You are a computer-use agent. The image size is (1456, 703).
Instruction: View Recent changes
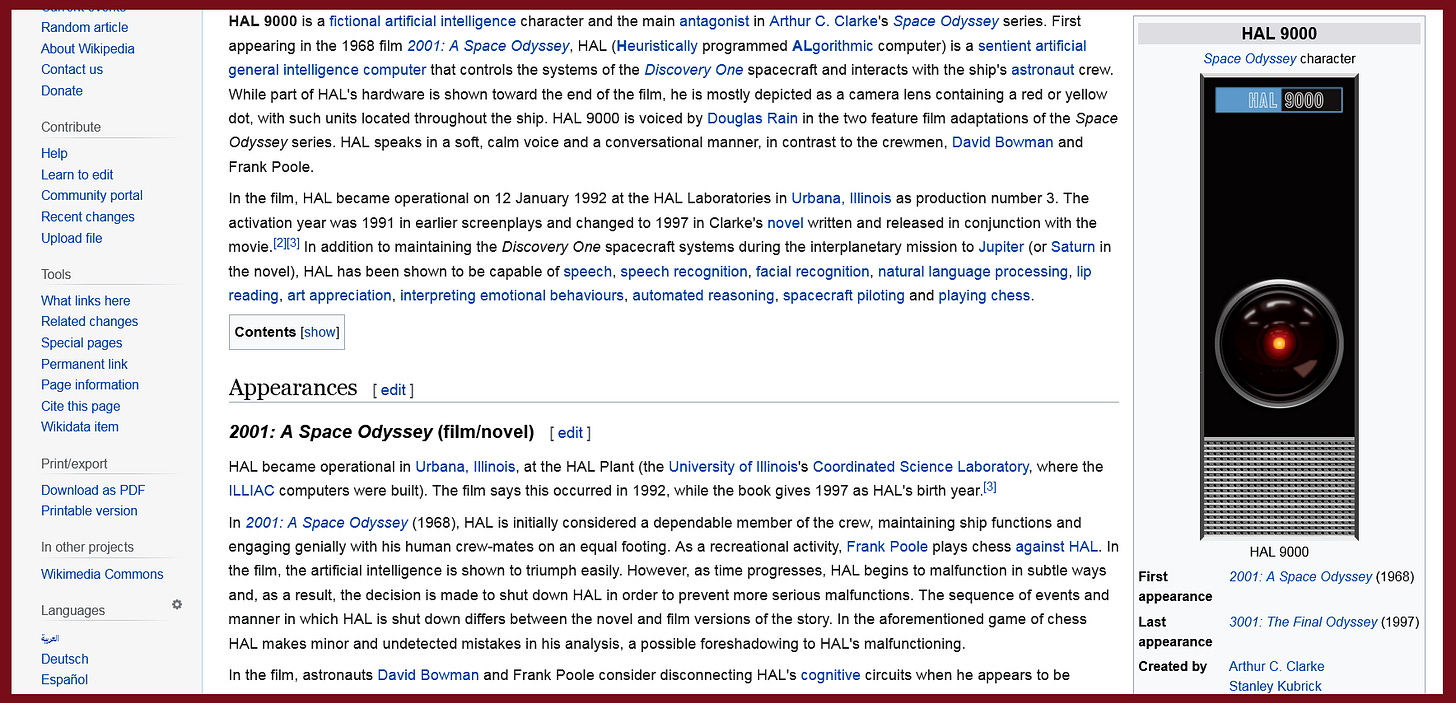pyautogui.click(x=88, y=216)
